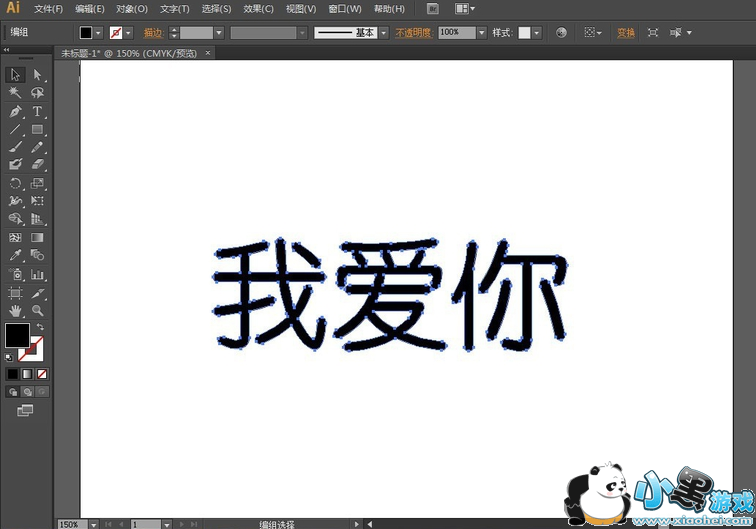
Task: Choose the Symbol Sprayer tool
Action: click(x=15, y=274)
